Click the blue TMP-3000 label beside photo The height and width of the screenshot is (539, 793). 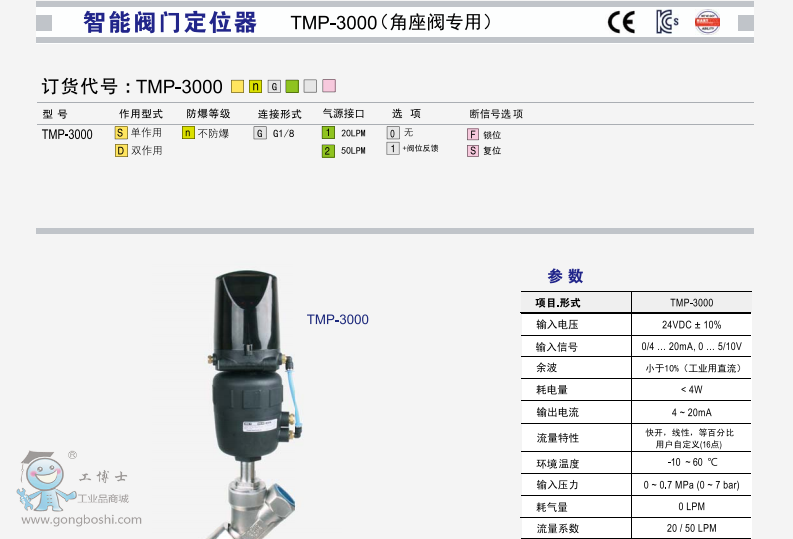pos(338,320)
